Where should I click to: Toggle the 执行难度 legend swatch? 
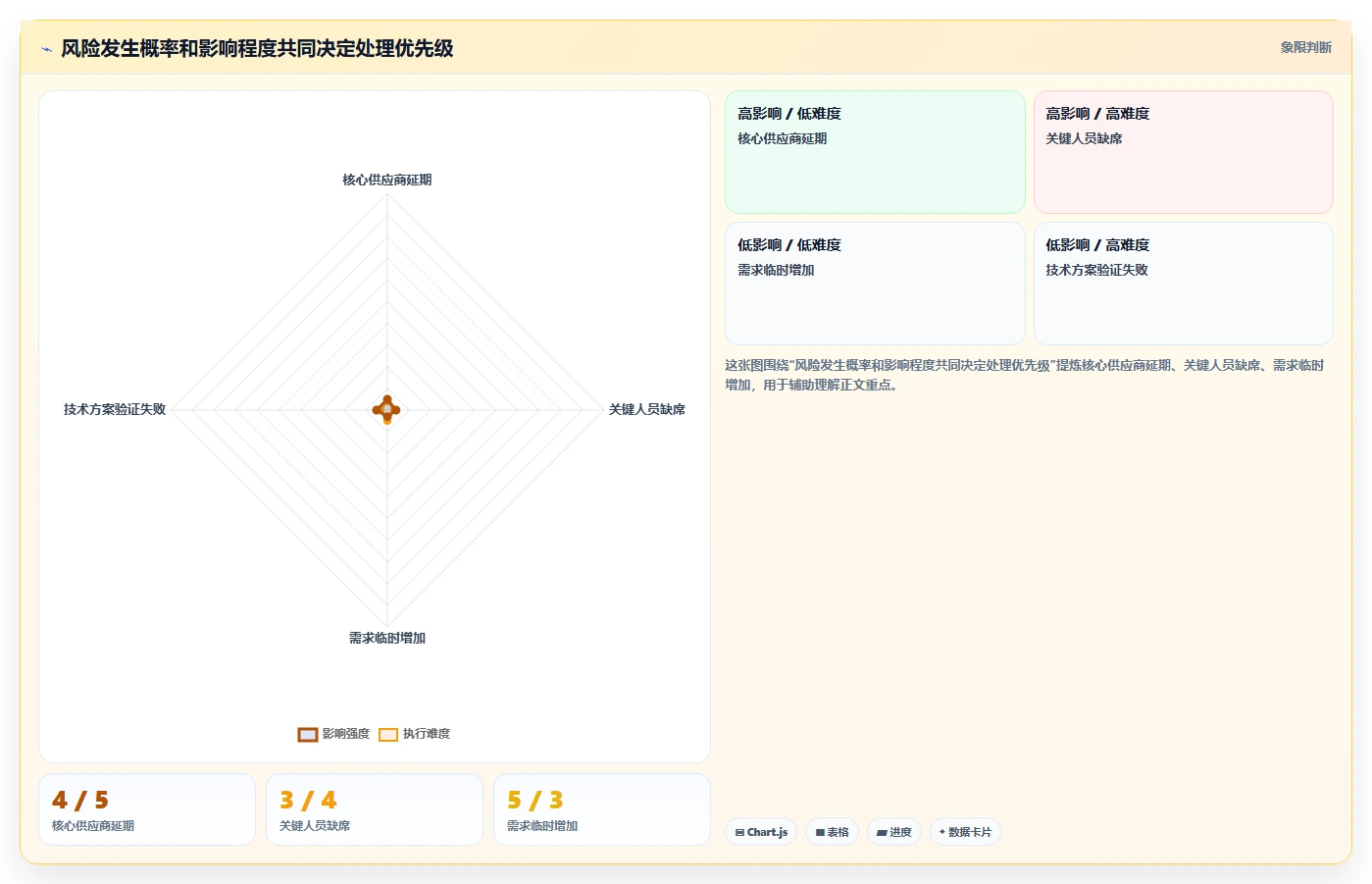[x=388, y=735]
